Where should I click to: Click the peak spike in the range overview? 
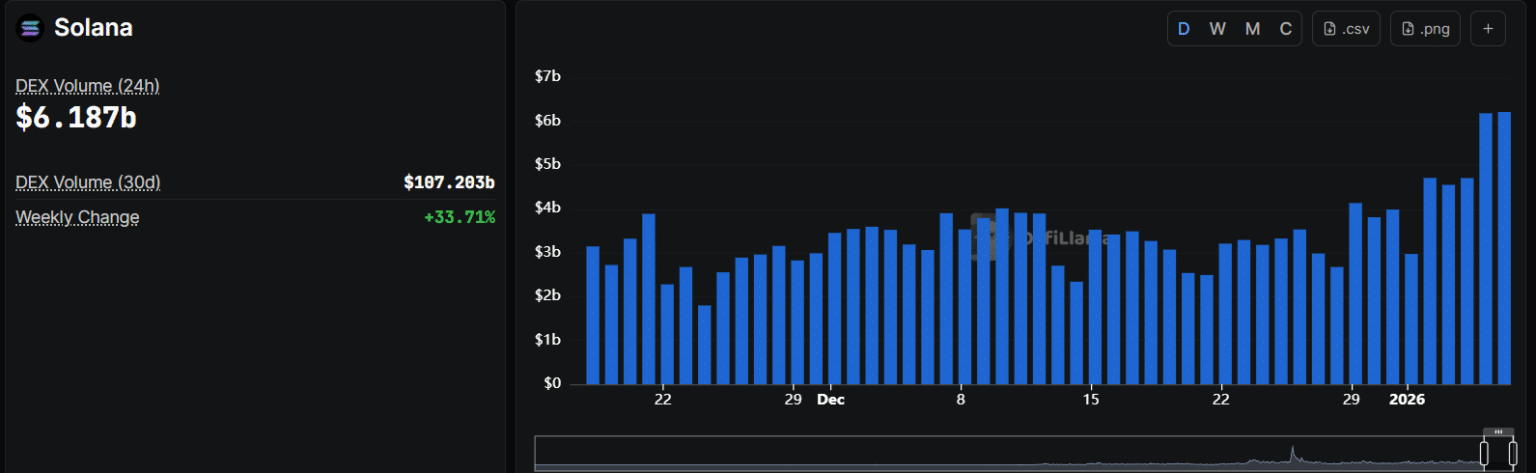[1292, 452]
